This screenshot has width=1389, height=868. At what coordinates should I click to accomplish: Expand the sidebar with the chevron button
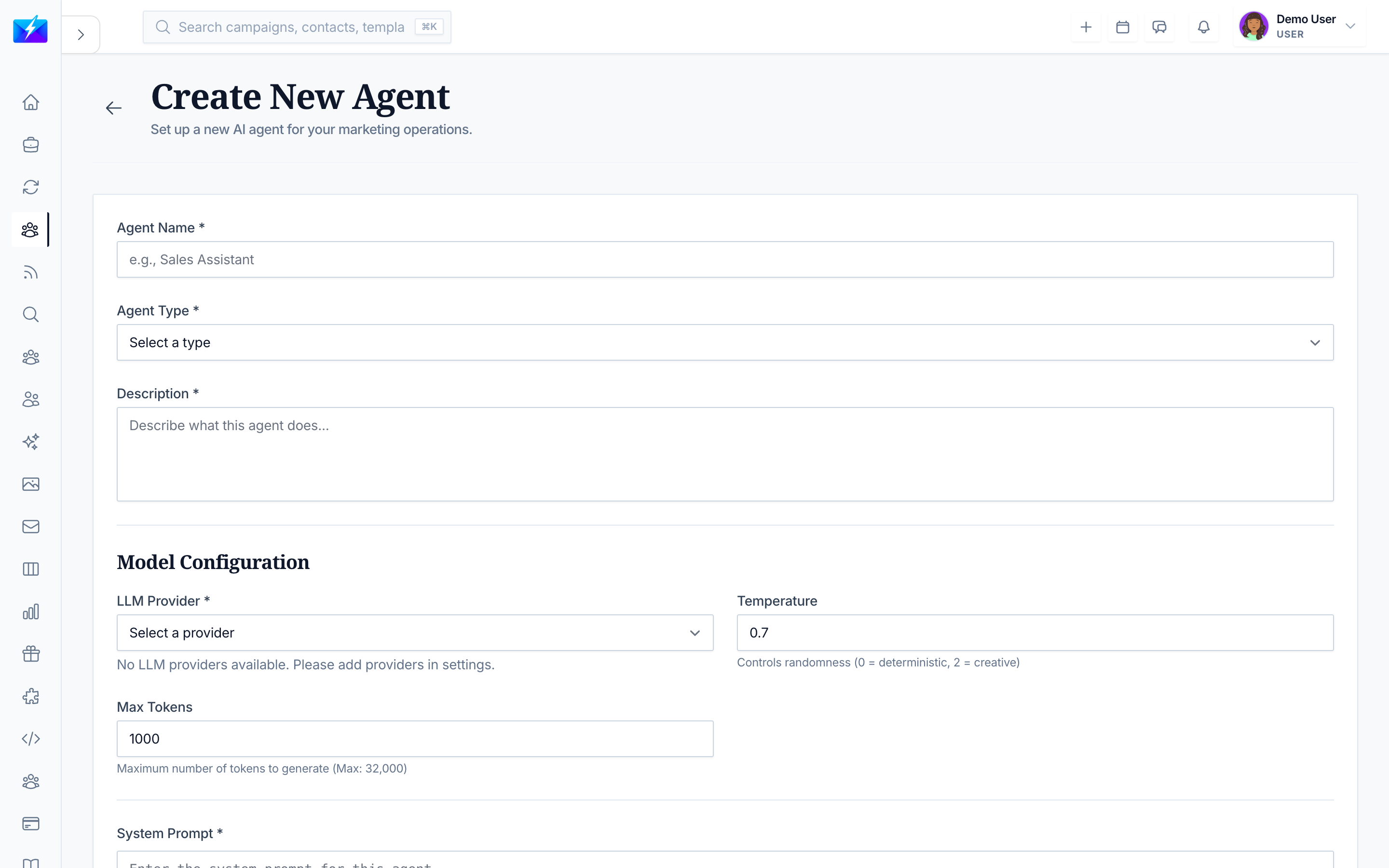click(81, 34)
